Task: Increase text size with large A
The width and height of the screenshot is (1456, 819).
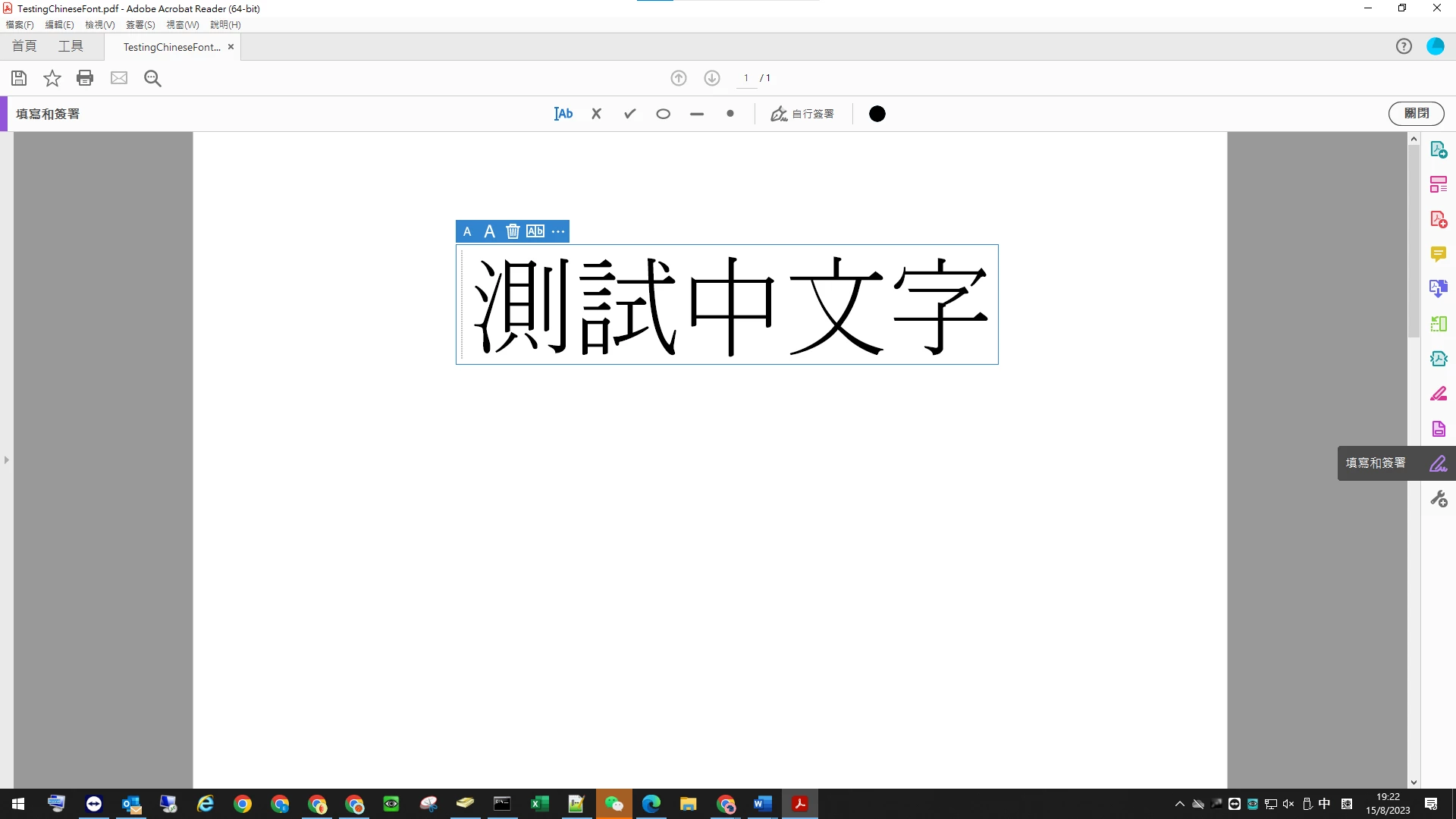Action: coord(489,231)
